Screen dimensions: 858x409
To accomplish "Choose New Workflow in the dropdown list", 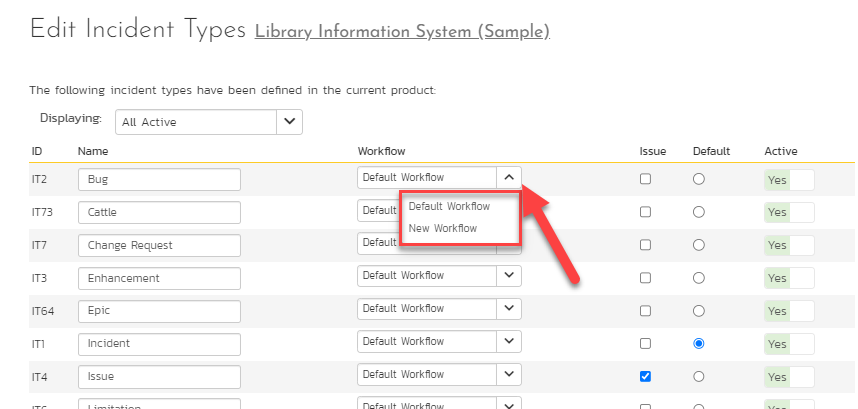I will click(x=443, y=228).
